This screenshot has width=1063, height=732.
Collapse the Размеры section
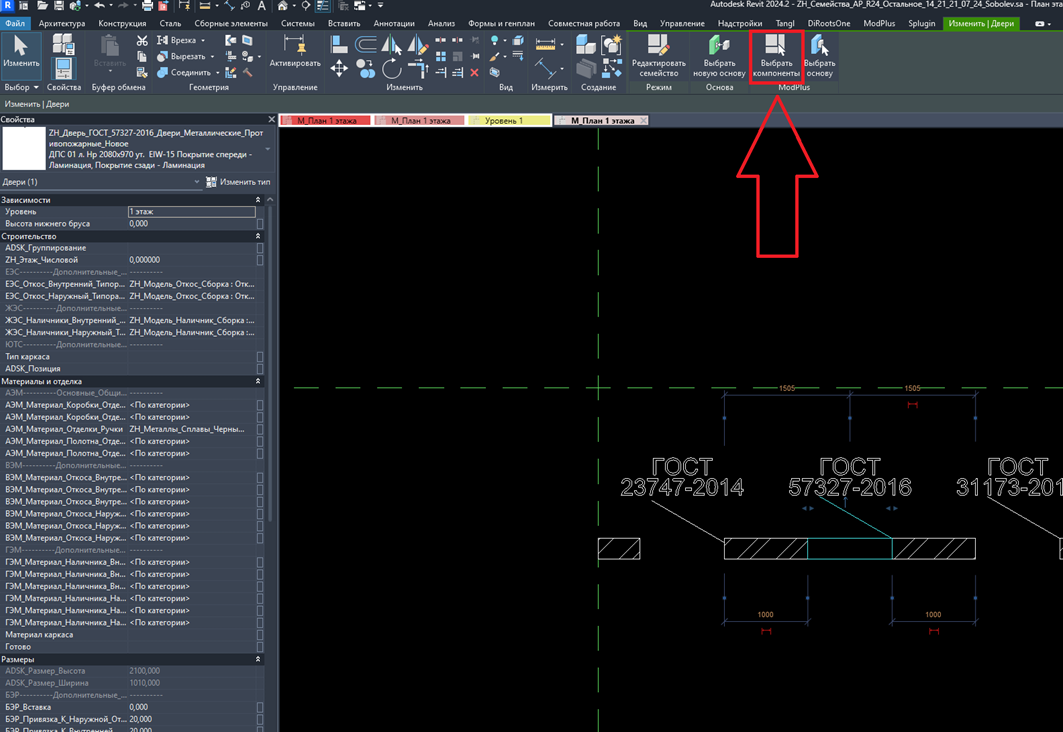pyautogui.click(x=258, y=659)
